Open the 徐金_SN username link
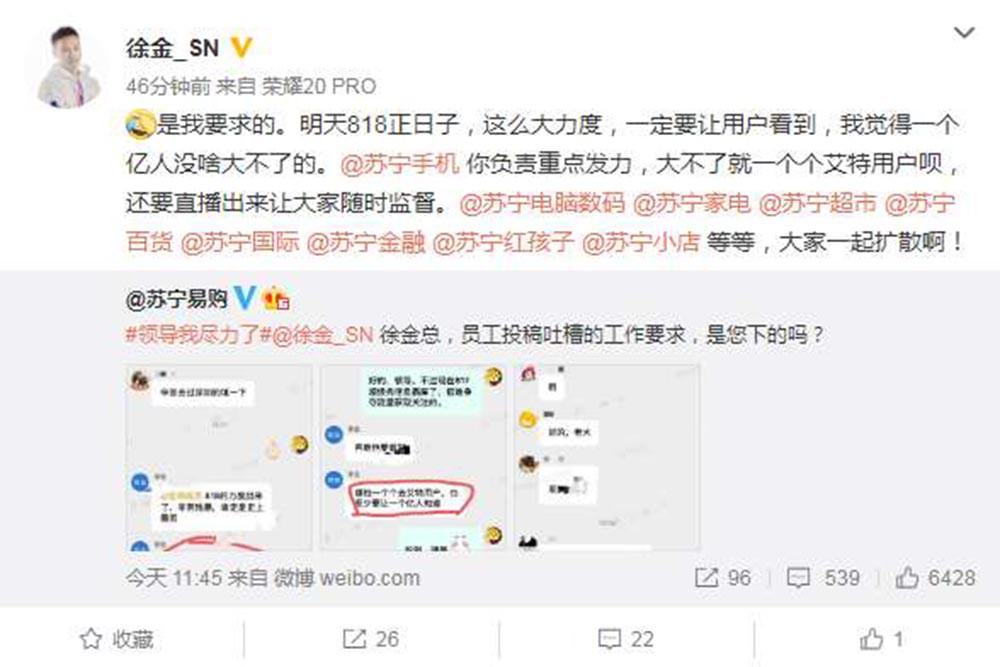Screen dimensions: 1000x667 pos(172,48)
